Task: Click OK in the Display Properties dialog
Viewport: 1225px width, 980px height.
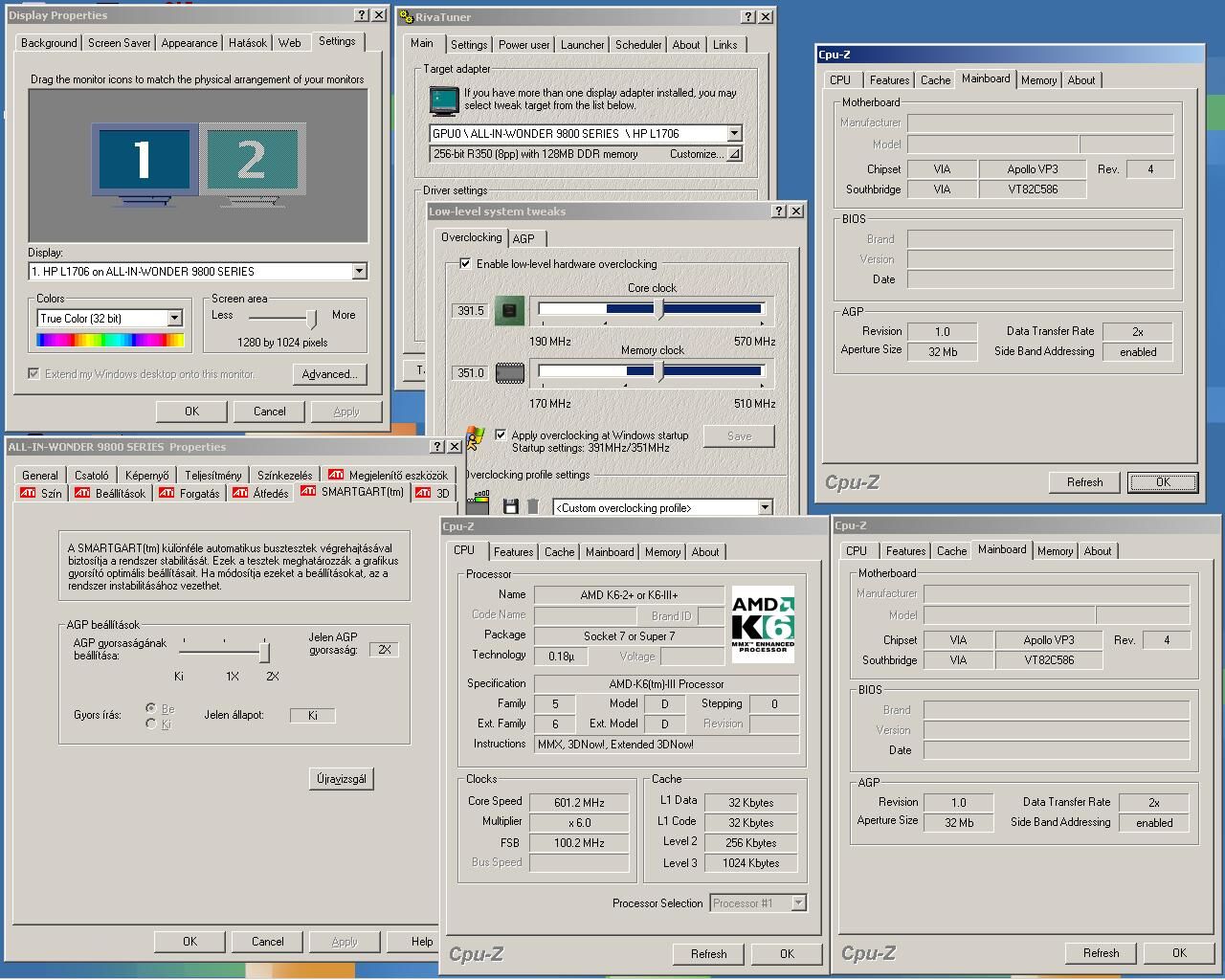Action: (191, 412)
